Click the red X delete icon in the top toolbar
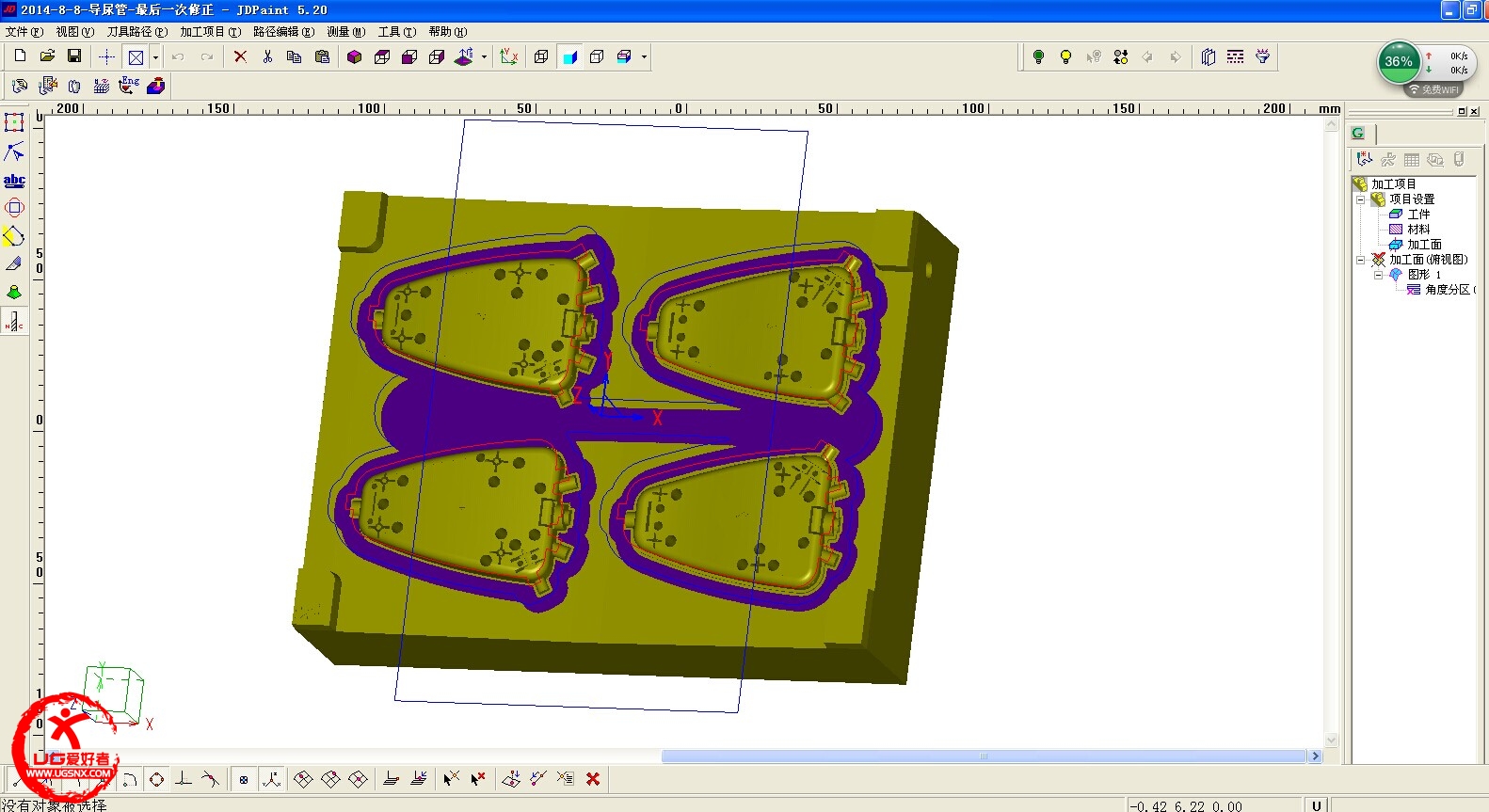 (240, 56)
